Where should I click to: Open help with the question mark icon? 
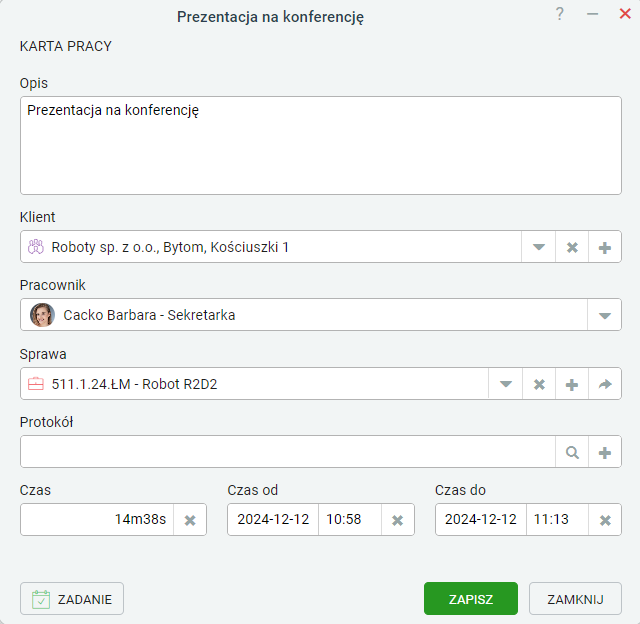(560, 14)
